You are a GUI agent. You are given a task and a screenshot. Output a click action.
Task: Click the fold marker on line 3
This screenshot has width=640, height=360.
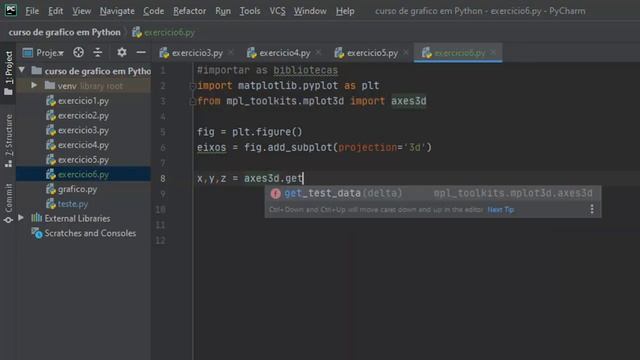(193, 101)
